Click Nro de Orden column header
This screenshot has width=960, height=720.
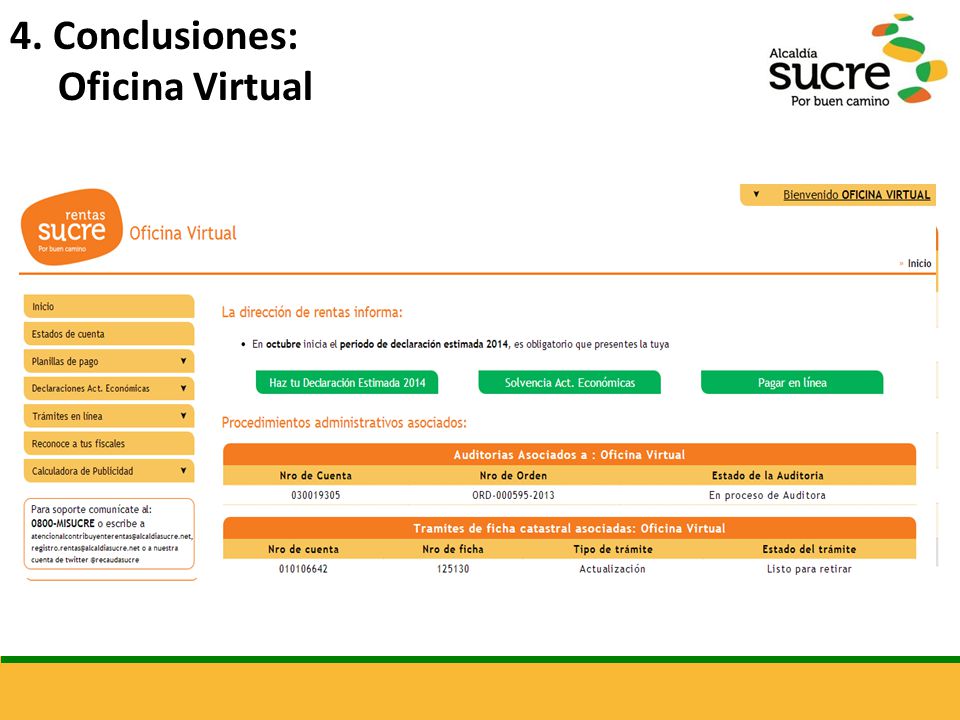tap(513, 475)
